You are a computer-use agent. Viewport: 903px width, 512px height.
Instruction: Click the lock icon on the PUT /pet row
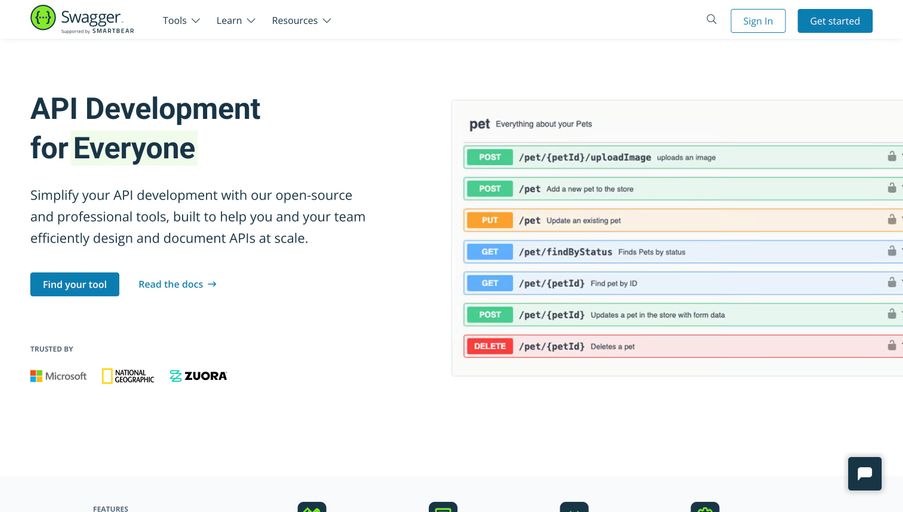coord(891,220)
